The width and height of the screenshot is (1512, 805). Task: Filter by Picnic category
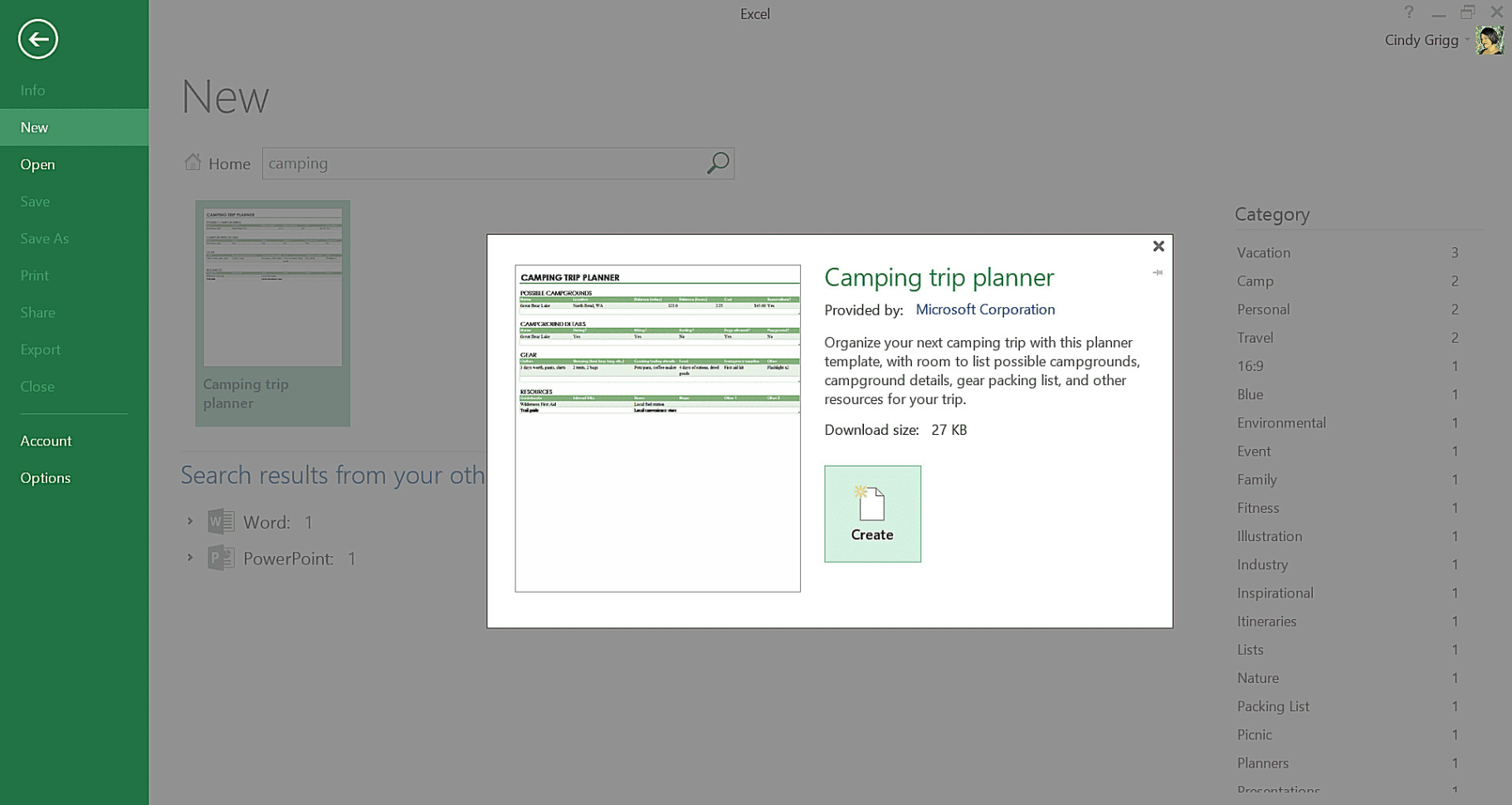(x=1348, y=734)
